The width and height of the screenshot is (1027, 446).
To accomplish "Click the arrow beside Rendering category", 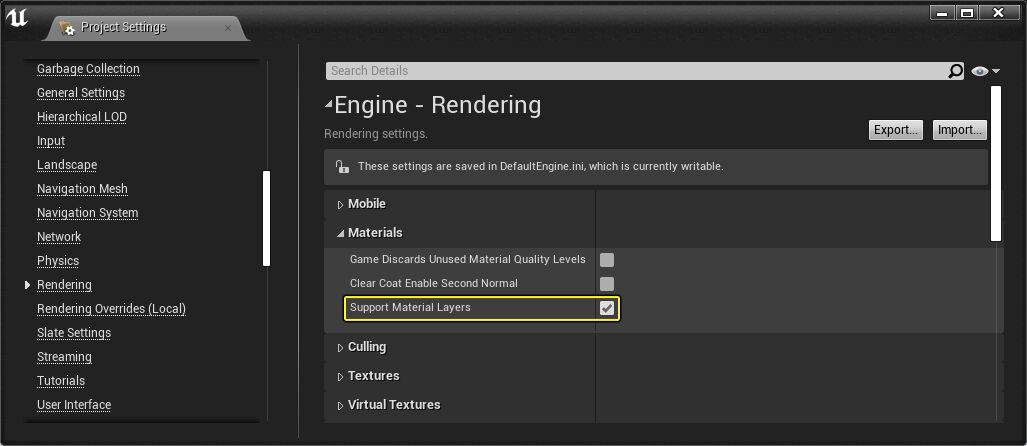I will pyautogui.click(x=27, y=285).
